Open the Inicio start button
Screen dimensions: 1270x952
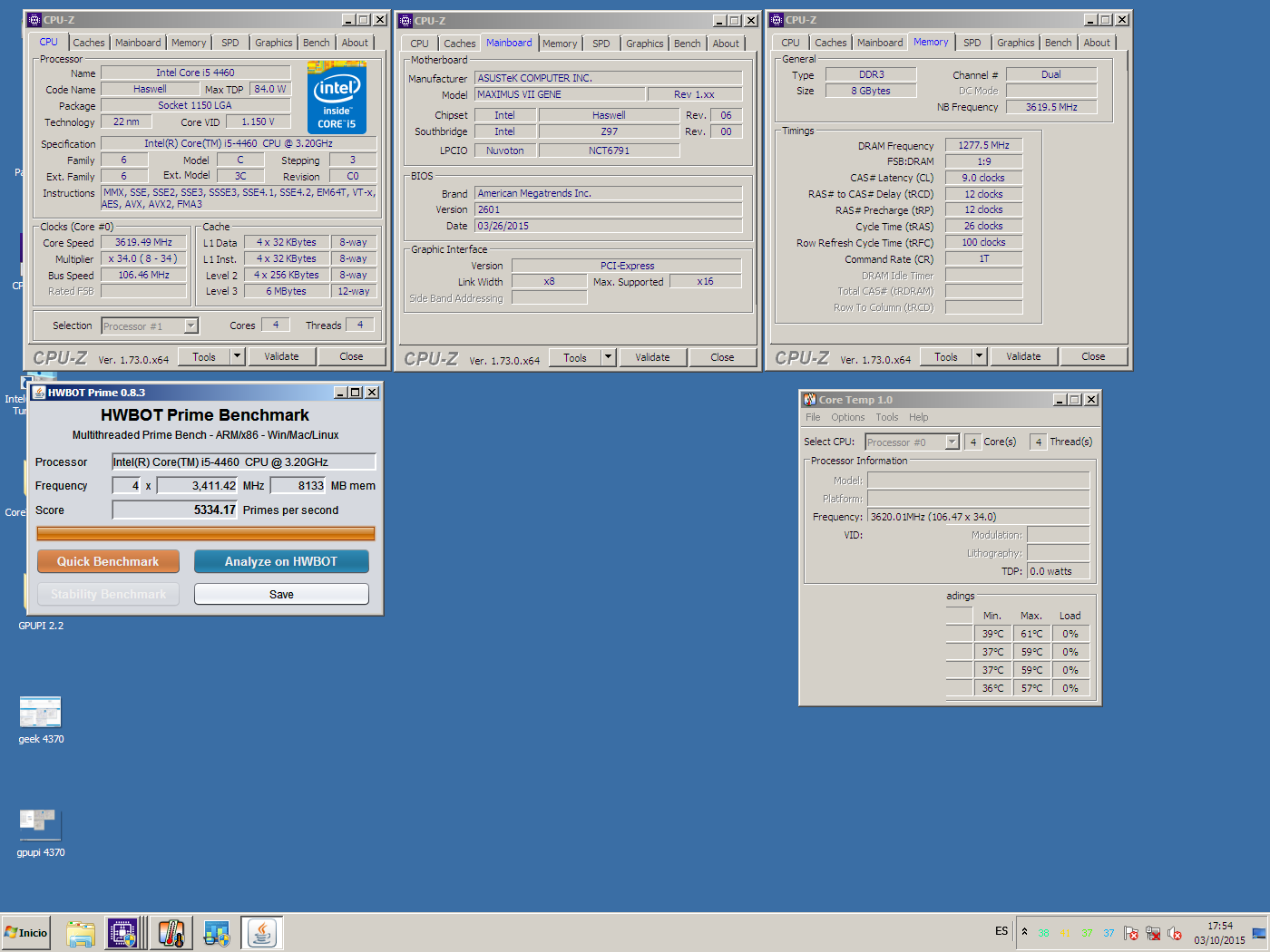point(26,932)
